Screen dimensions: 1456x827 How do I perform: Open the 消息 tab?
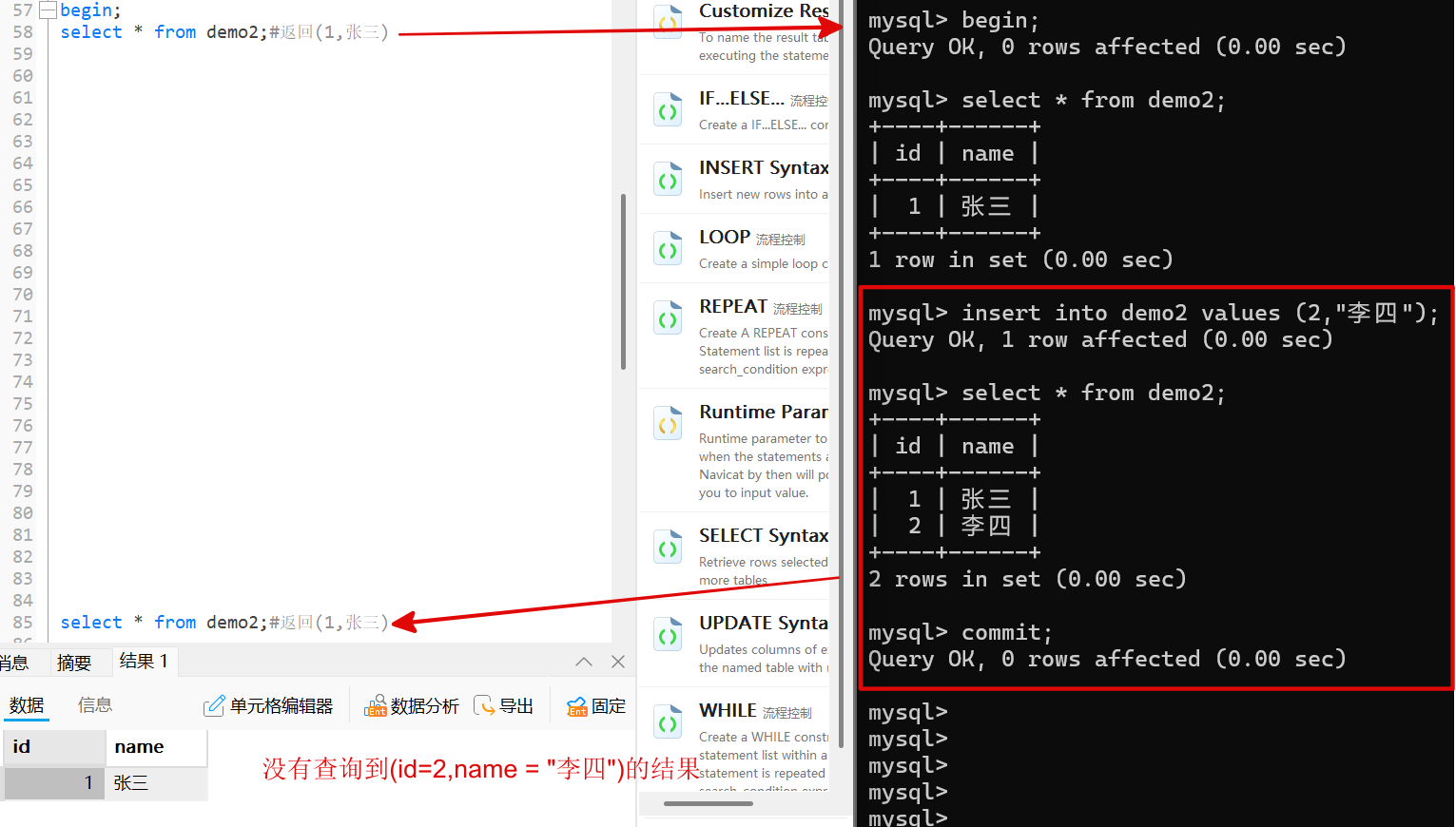pos(13,663)
